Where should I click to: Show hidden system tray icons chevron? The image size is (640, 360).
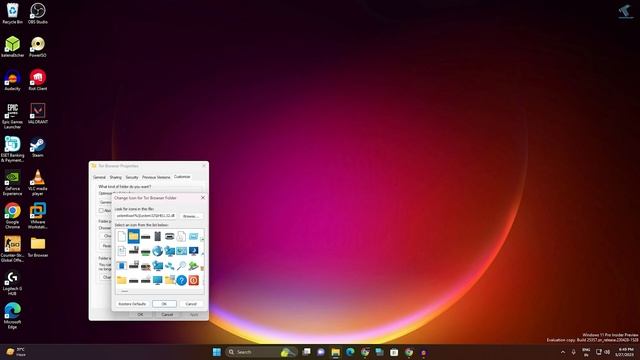[x=563, y=352]
